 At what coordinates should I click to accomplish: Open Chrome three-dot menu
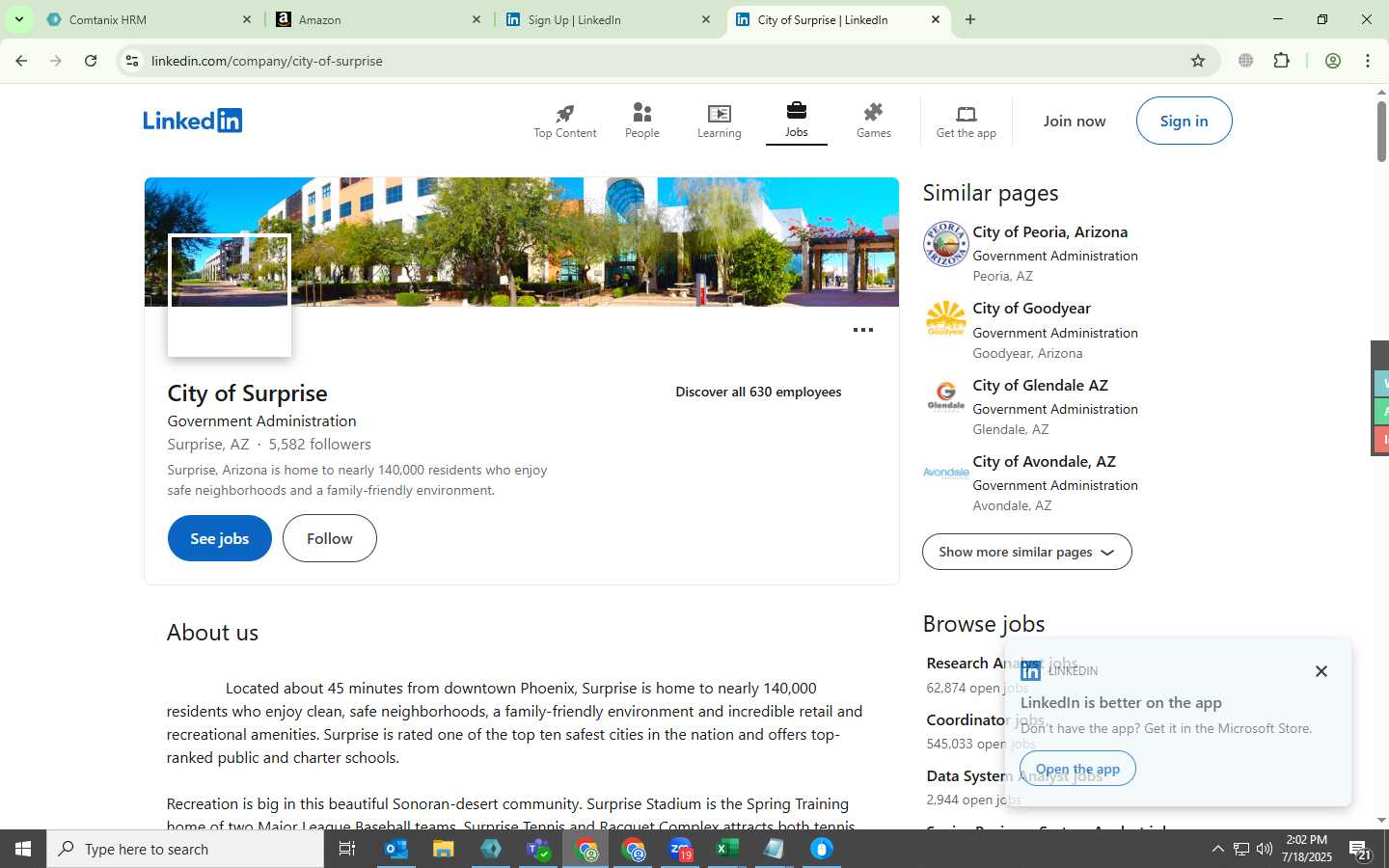(1368, 61)
